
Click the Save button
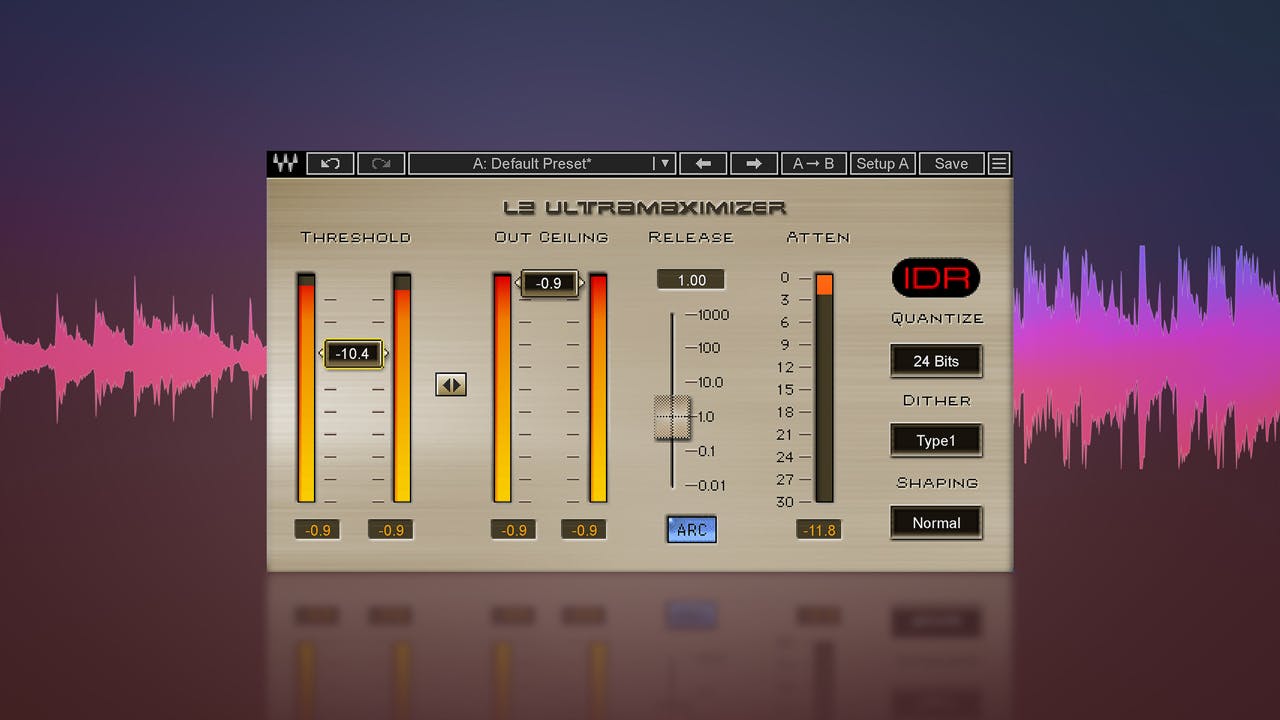(x=951, y=164)
